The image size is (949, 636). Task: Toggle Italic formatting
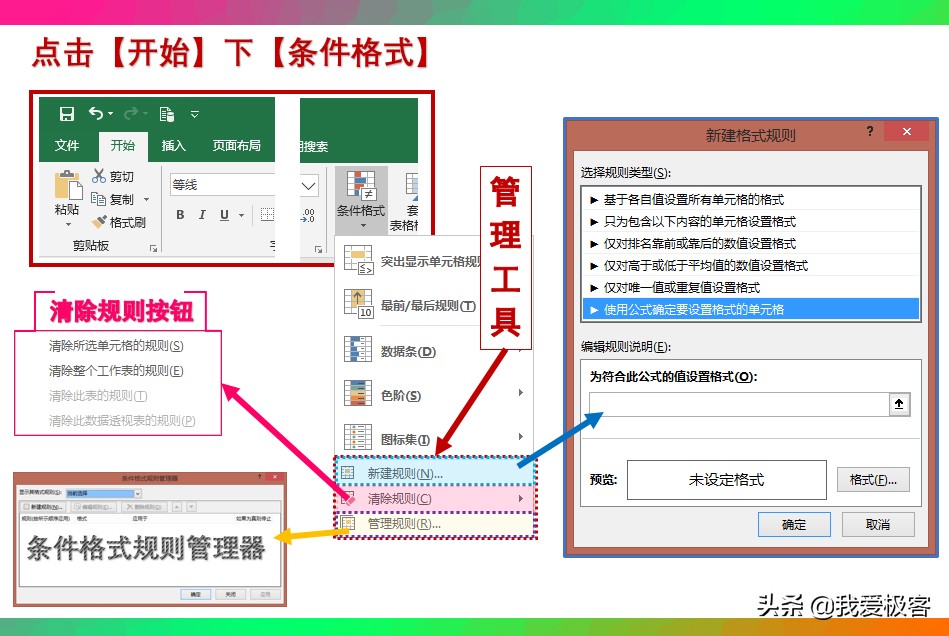coord(202,215)
